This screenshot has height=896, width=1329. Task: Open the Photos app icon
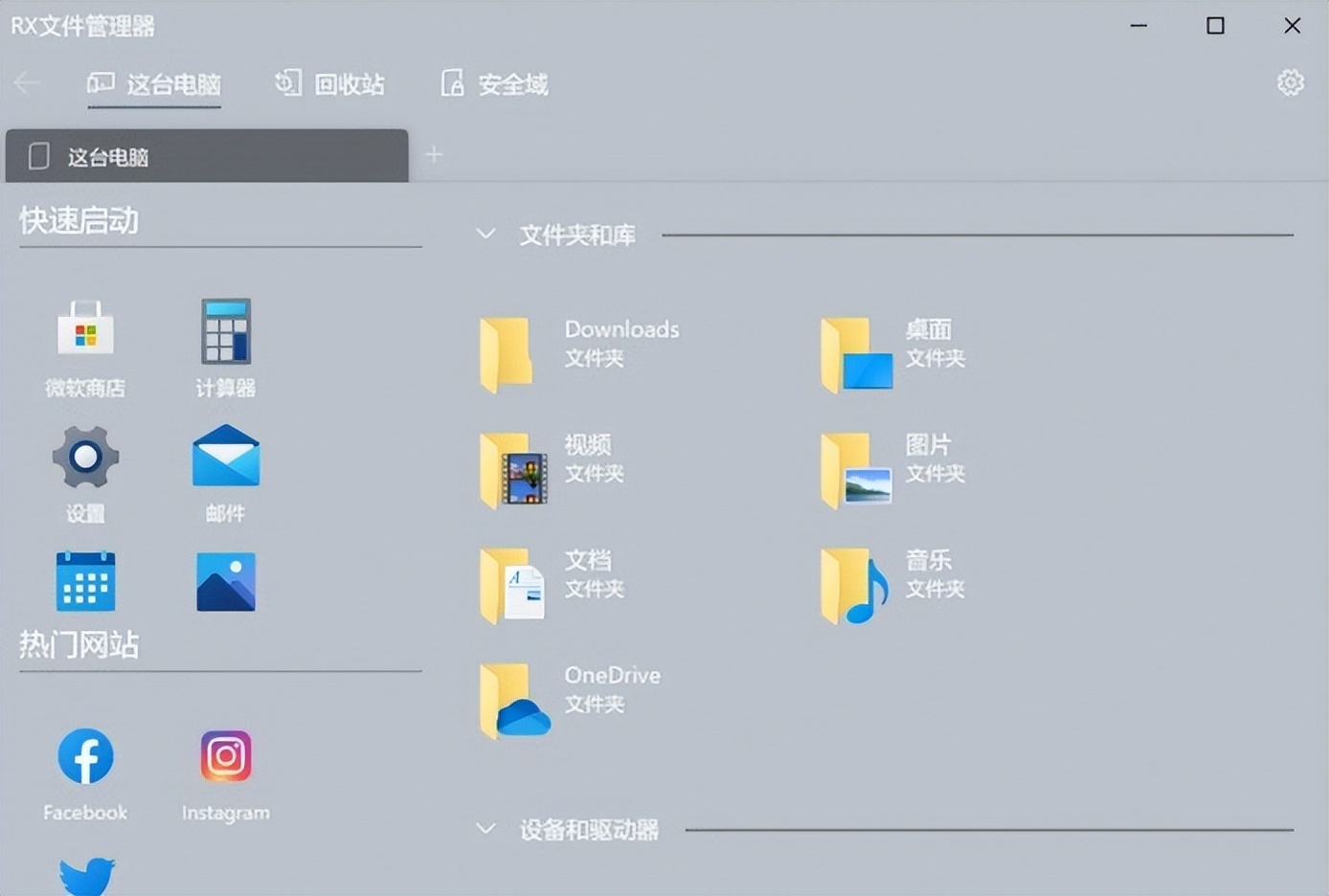(x=225, y=581)
